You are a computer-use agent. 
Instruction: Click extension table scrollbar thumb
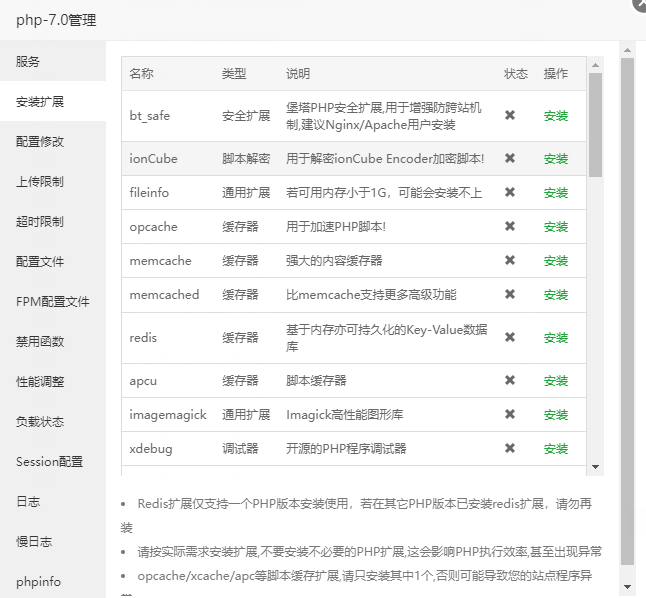click(x=595, y=125)
